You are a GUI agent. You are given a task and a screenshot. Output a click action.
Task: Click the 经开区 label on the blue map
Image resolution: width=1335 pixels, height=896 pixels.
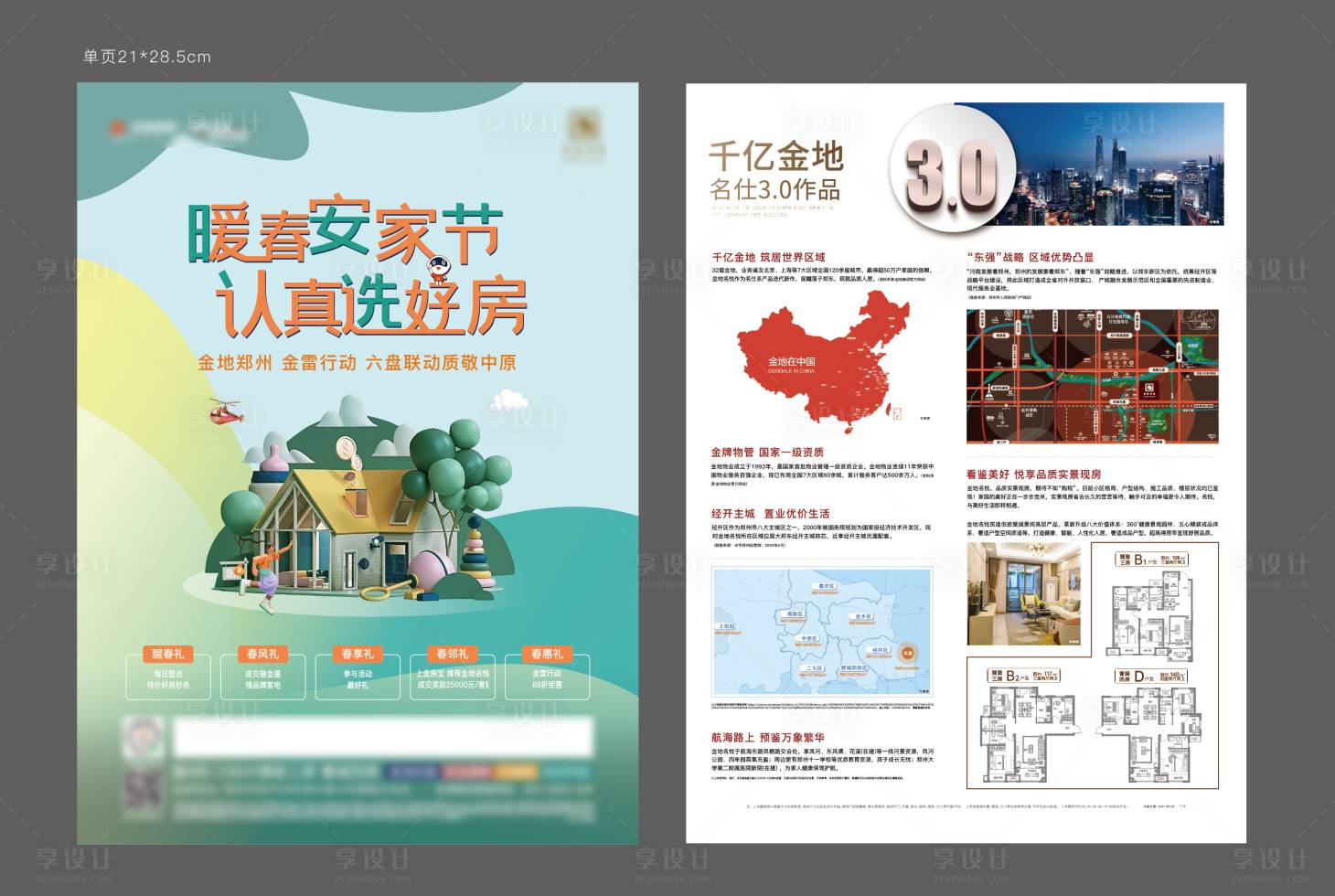pos(880,650)
